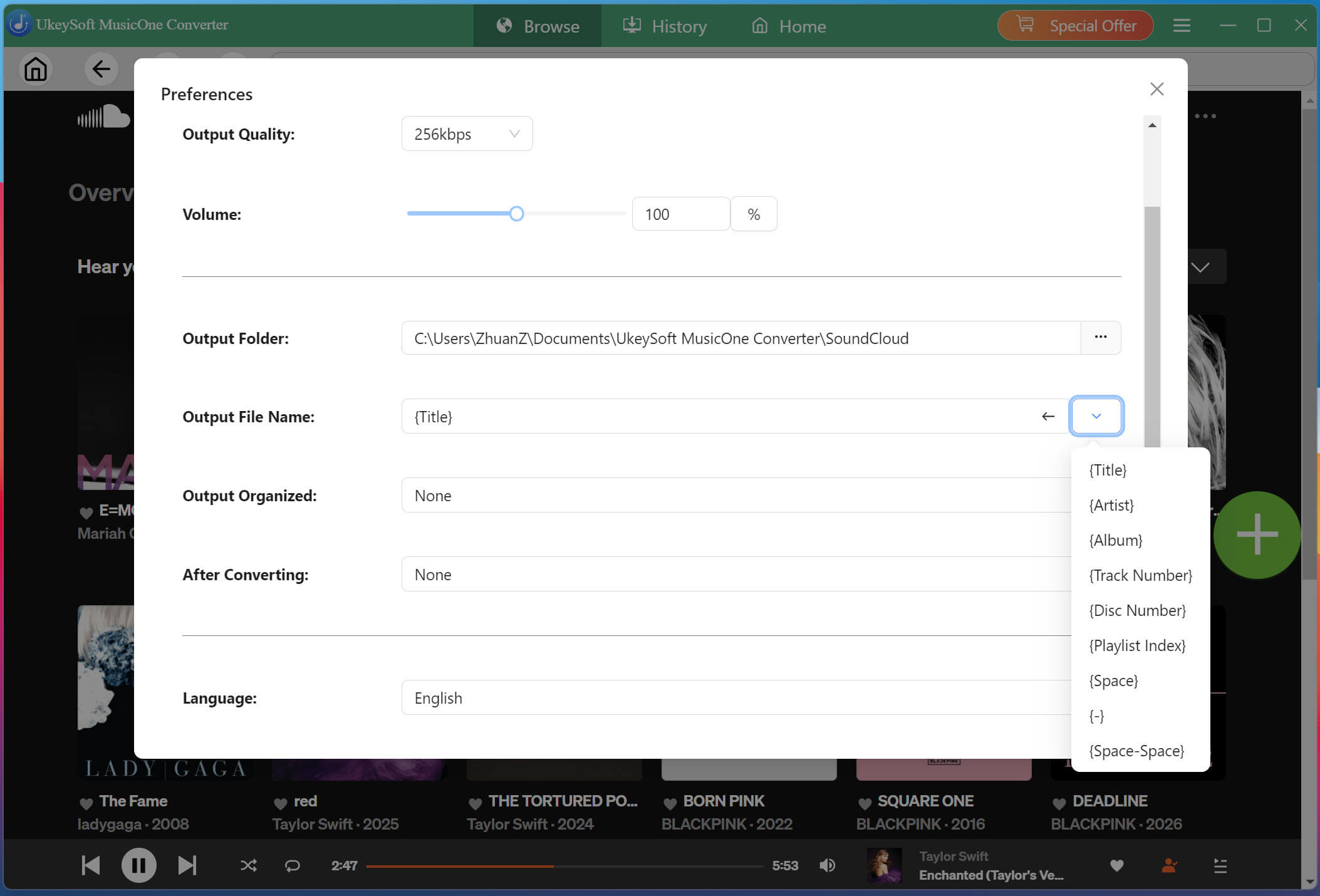Open THE TORTURED PO... album title

pos(563,801)
